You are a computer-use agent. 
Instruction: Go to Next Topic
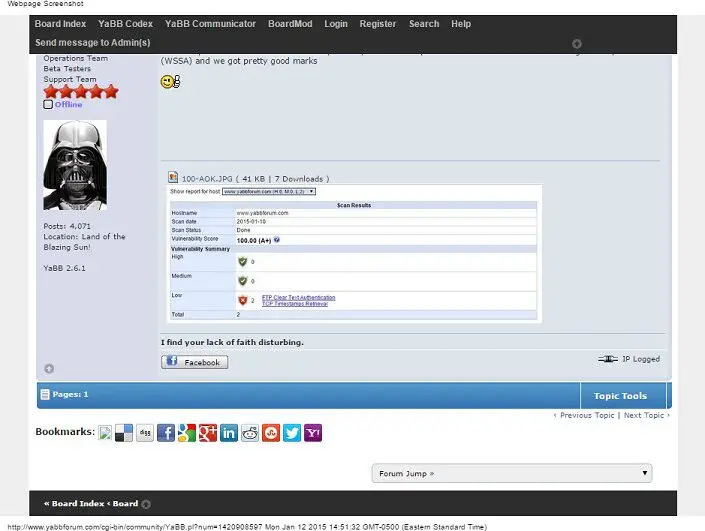tap(643, 415)
